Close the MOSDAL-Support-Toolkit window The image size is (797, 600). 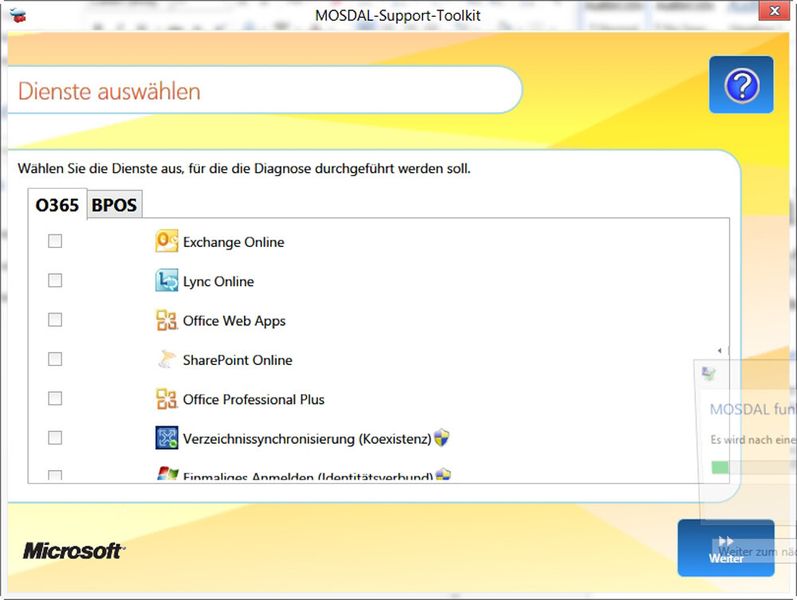(x=774, y=11)
